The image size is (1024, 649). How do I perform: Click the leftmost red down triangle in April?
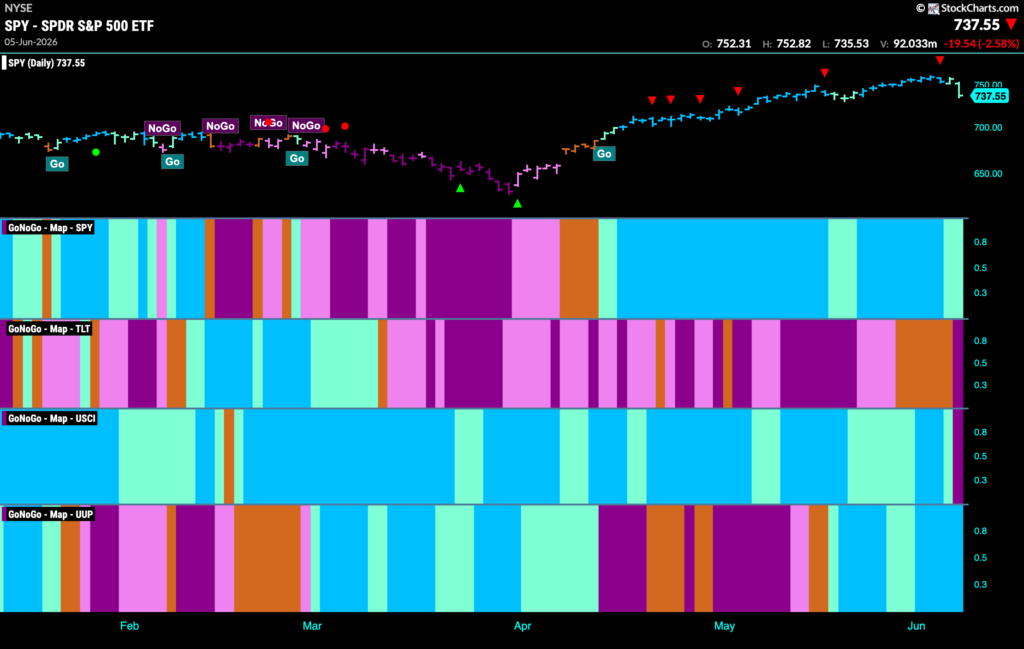(652, 100)
